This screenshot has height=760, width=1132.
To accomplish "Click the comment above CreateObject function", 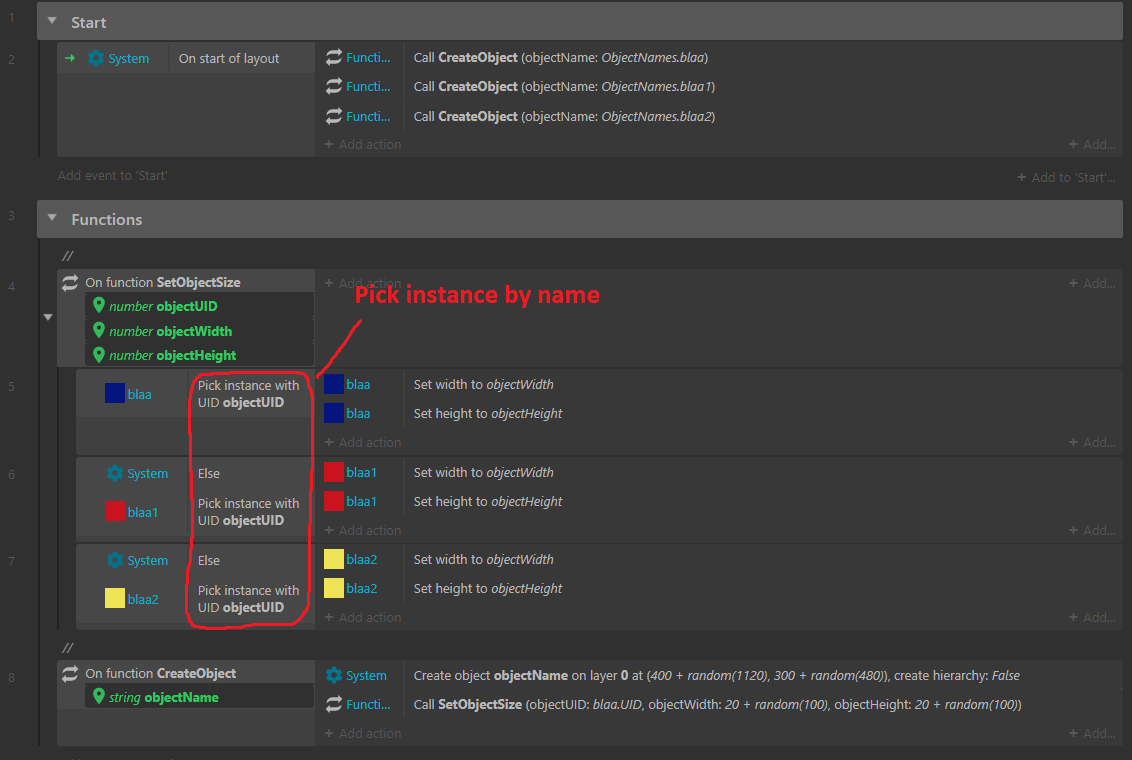I will point(67,647).
